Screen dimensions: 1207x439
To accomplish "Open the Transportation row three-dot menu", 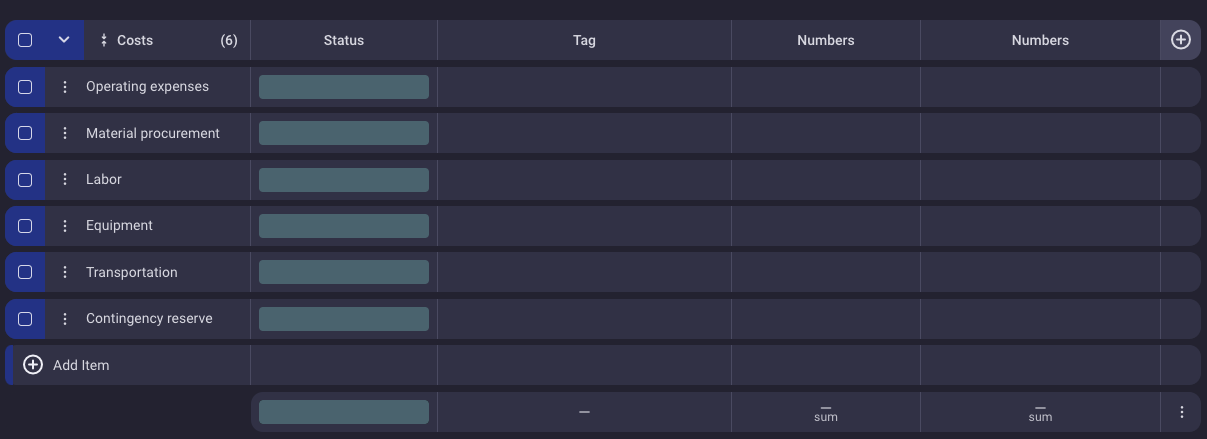I will pyautogui.click(x=65, y=272).
